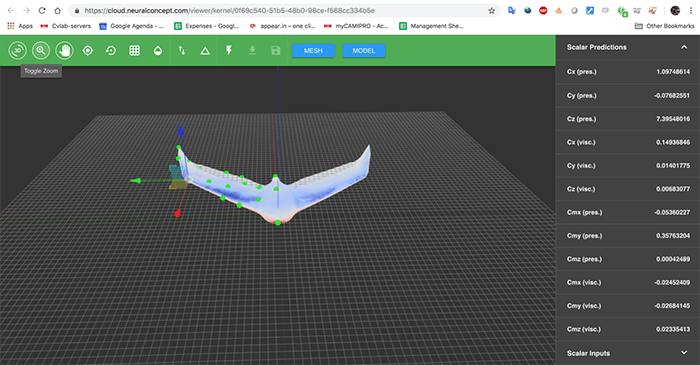Screen dimensions: 700x365
Task: Click the browser home icon
Action: point(58,10)
